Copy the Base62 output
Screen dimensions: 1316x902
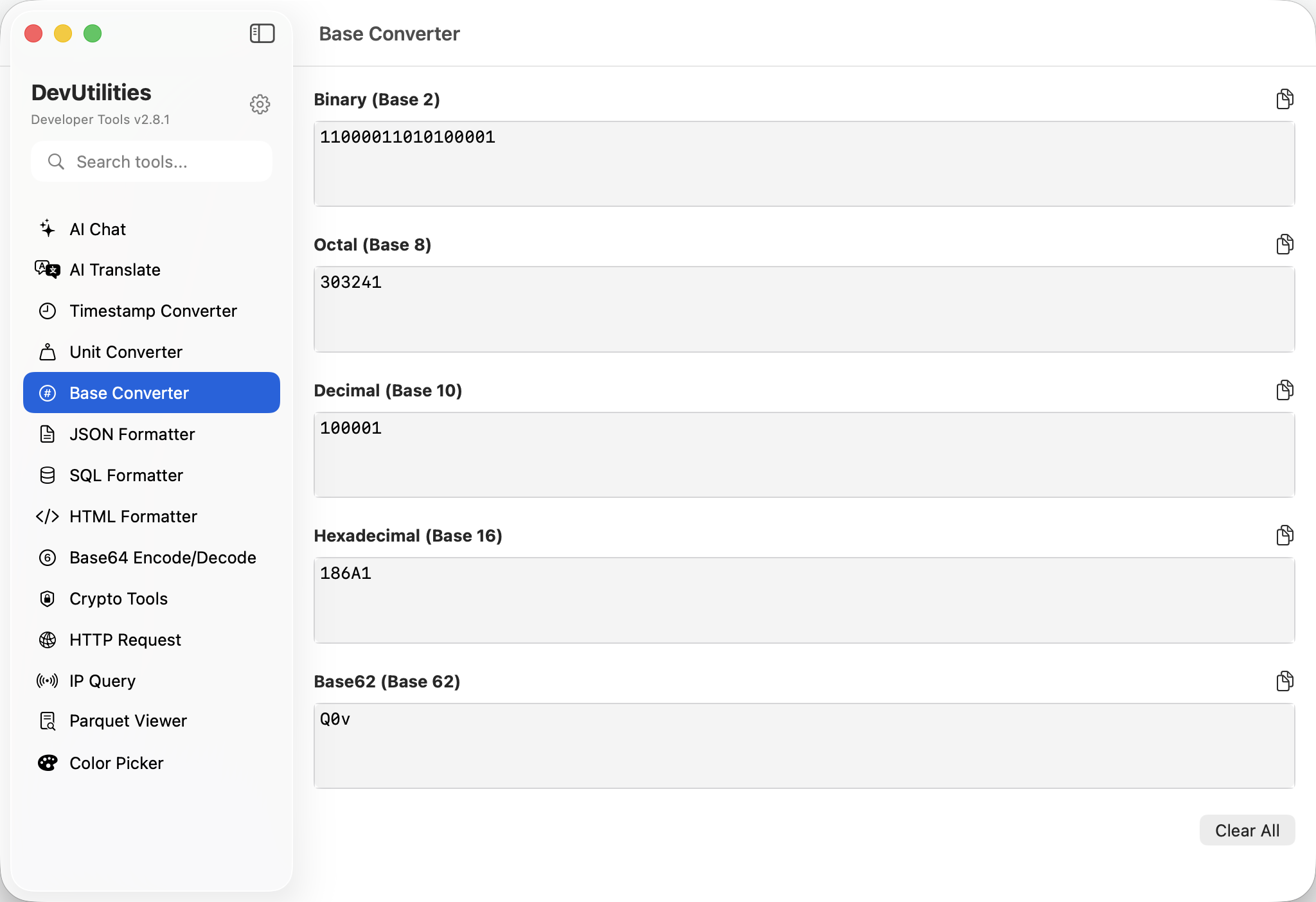[x=1285, y=680]
